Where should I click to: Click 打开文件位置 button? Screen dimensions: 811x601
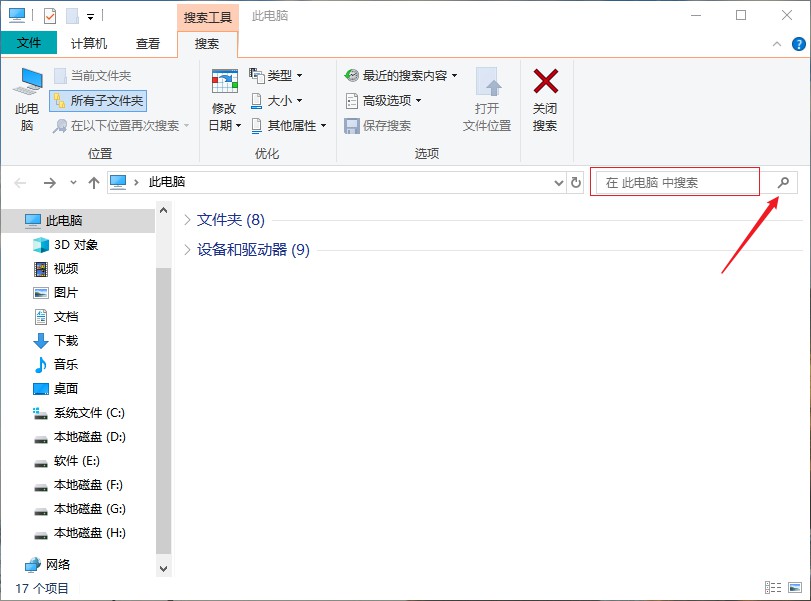click(487, 100)
